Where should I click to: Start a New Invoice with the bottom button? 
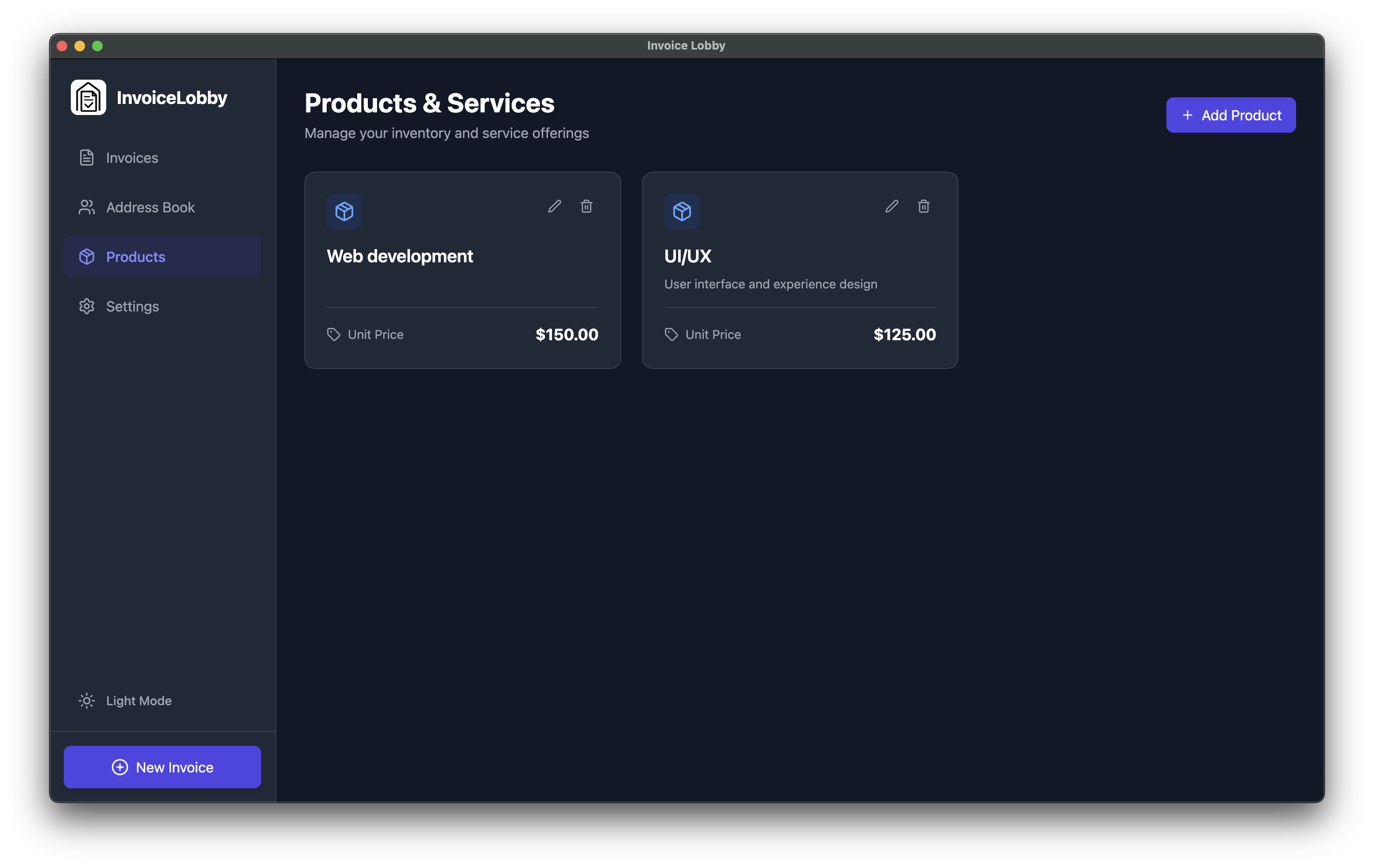162,767
